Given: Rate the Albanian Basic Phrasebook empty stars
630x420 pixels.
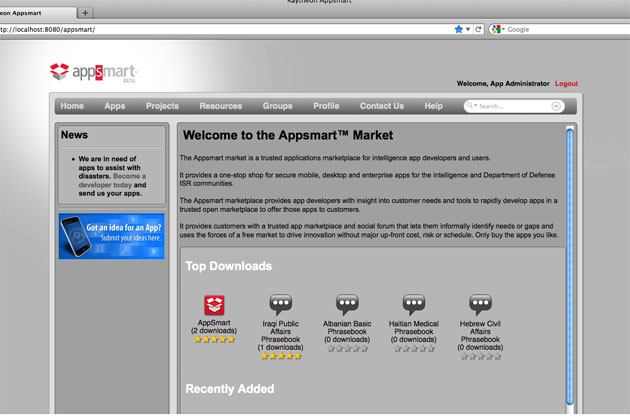Looking at the screenshot, I should [x=348, y=349].
